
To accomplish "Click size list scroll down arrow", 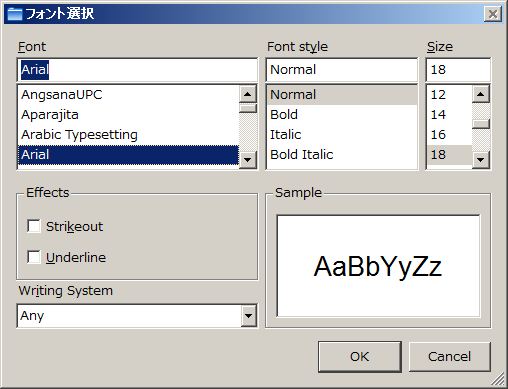I will (481, 160).
